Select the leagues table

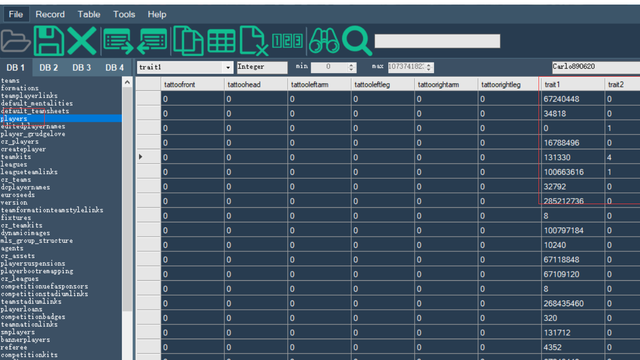[14, 164]
